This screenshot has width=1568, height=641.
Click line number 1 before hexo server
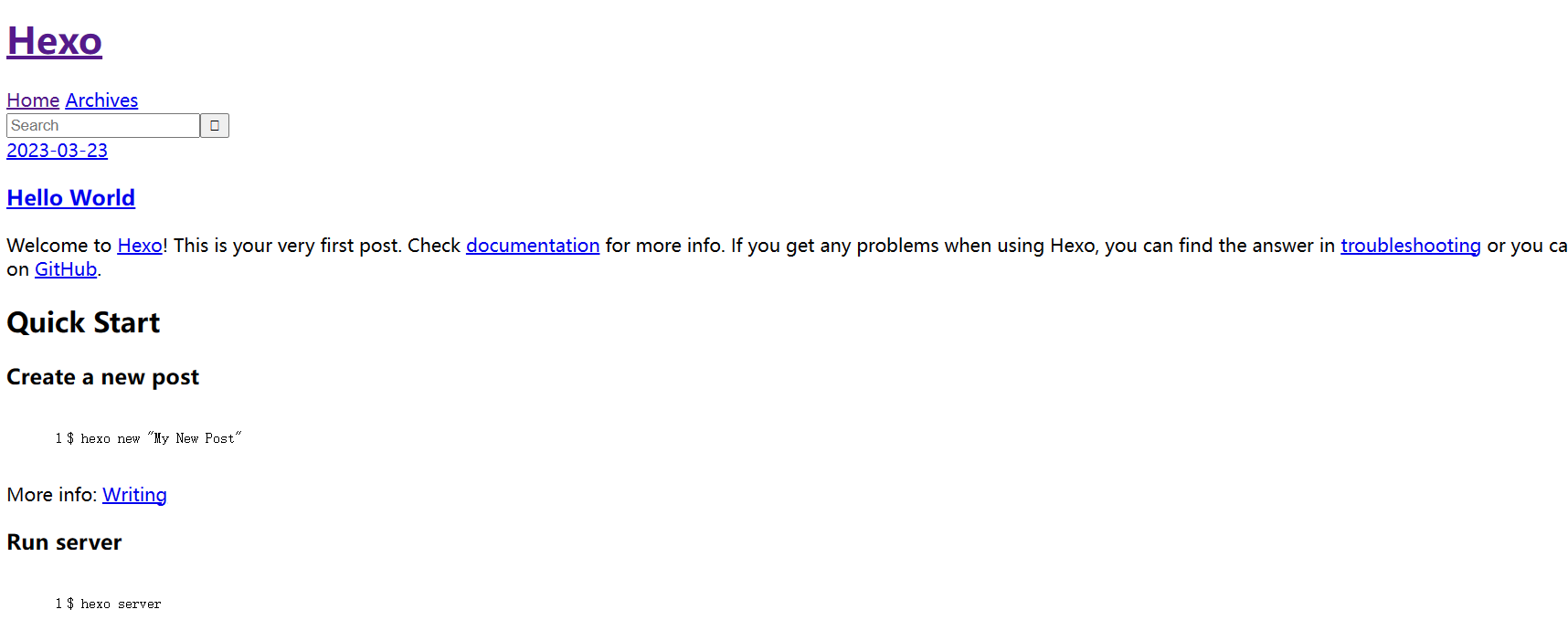pyautogui.click(x=58, y=604)
